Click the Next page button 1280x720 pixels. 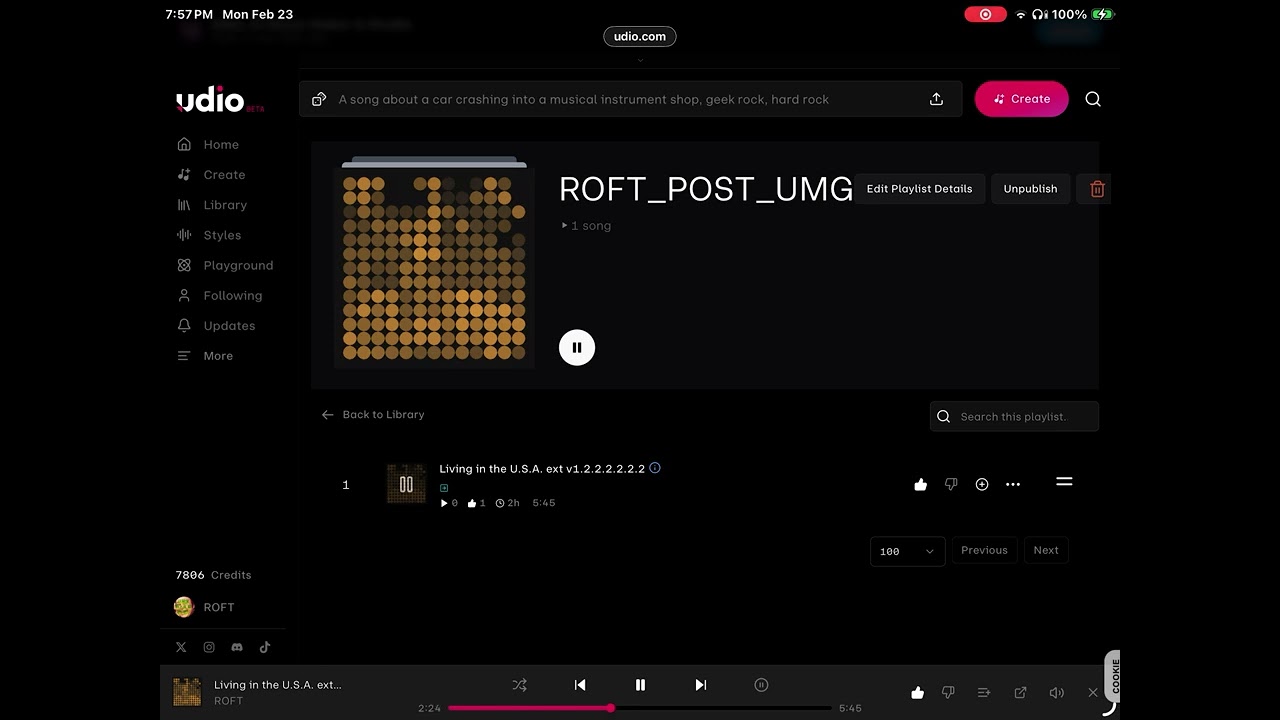[1046, 550]
